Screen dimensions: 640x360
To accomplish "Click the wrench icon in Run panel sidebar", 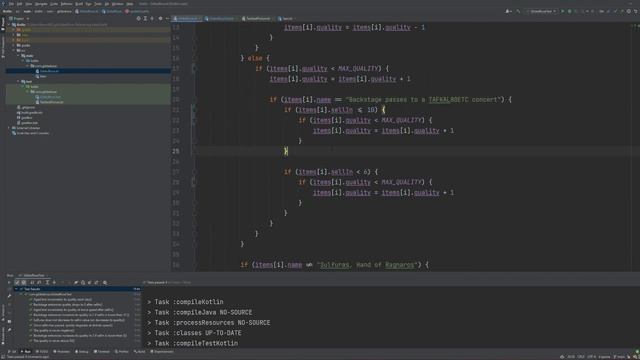I will click(x=9, y=296).
